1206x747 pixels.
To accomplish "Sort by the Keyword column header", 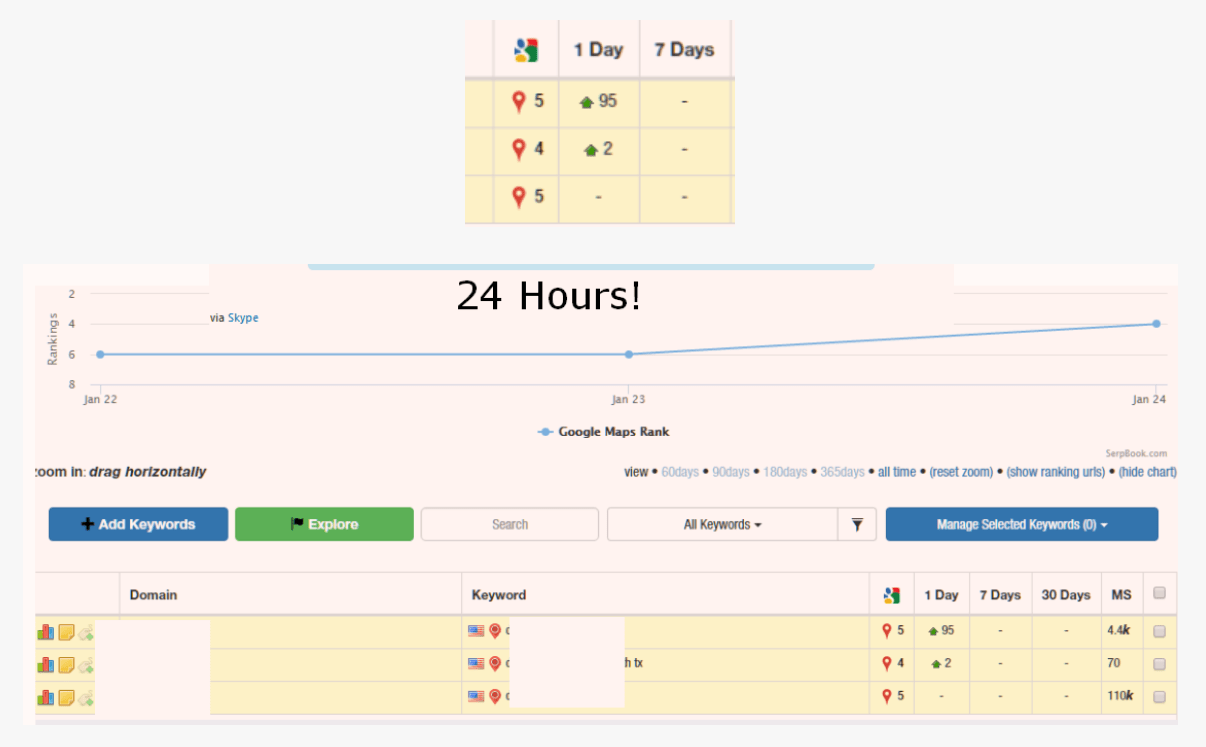I will pyautogui.click(x=499, y=595).
